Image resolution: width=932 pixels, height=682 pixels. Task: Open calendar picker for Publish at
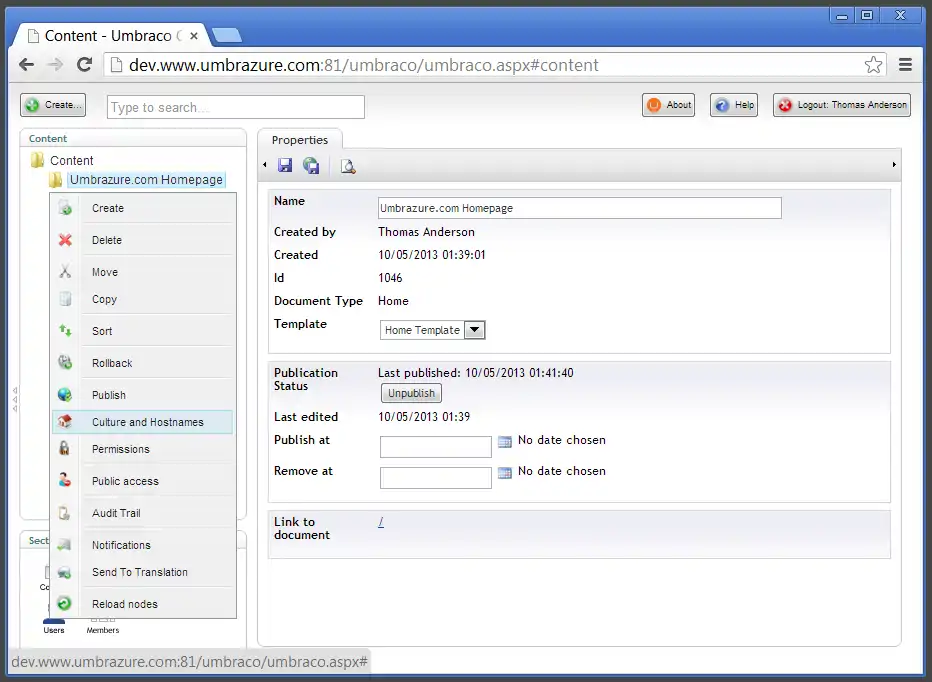(x=505, y=441)
